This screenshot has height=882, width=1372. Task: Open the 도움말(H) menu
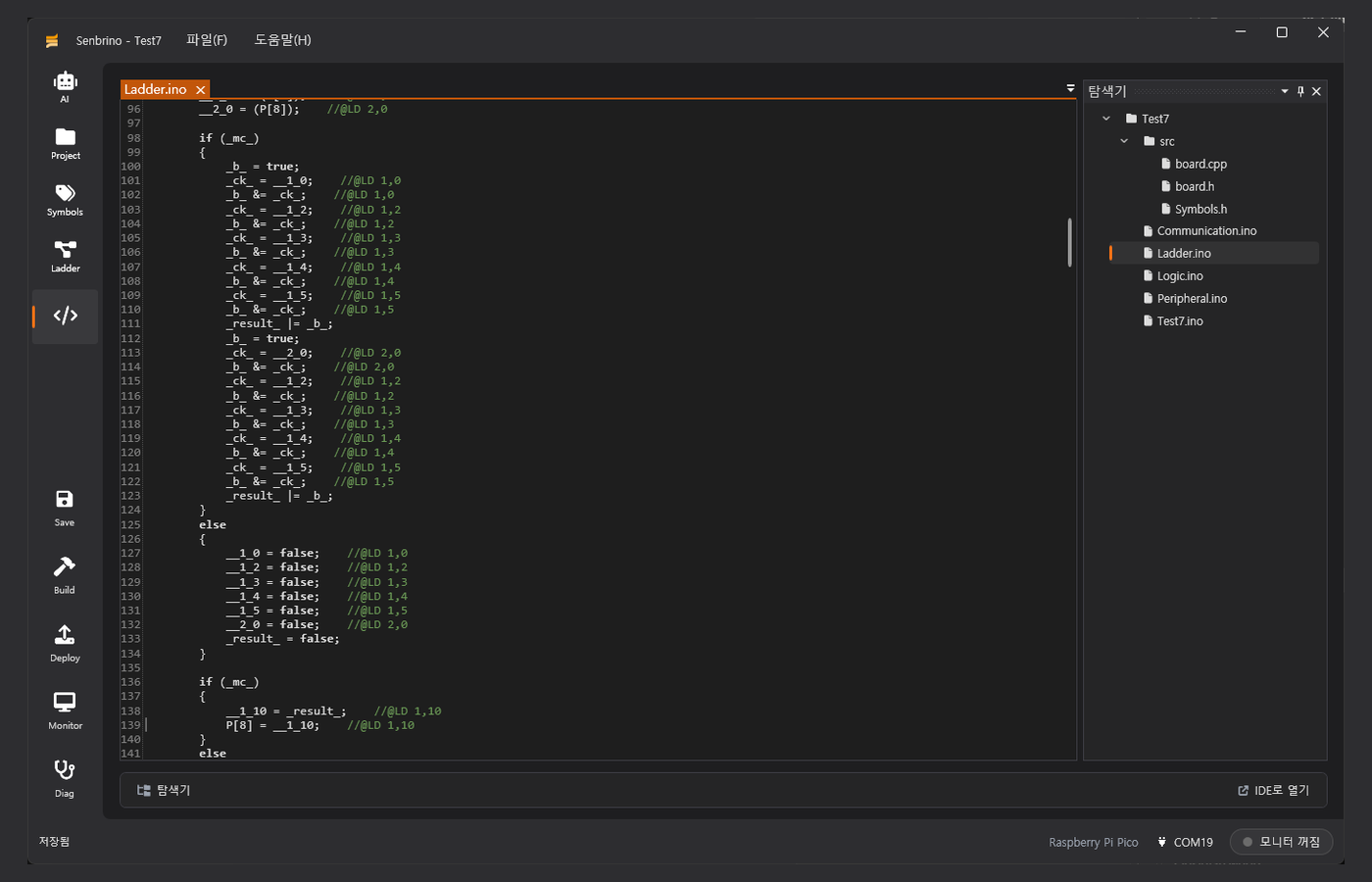[282, 40]
